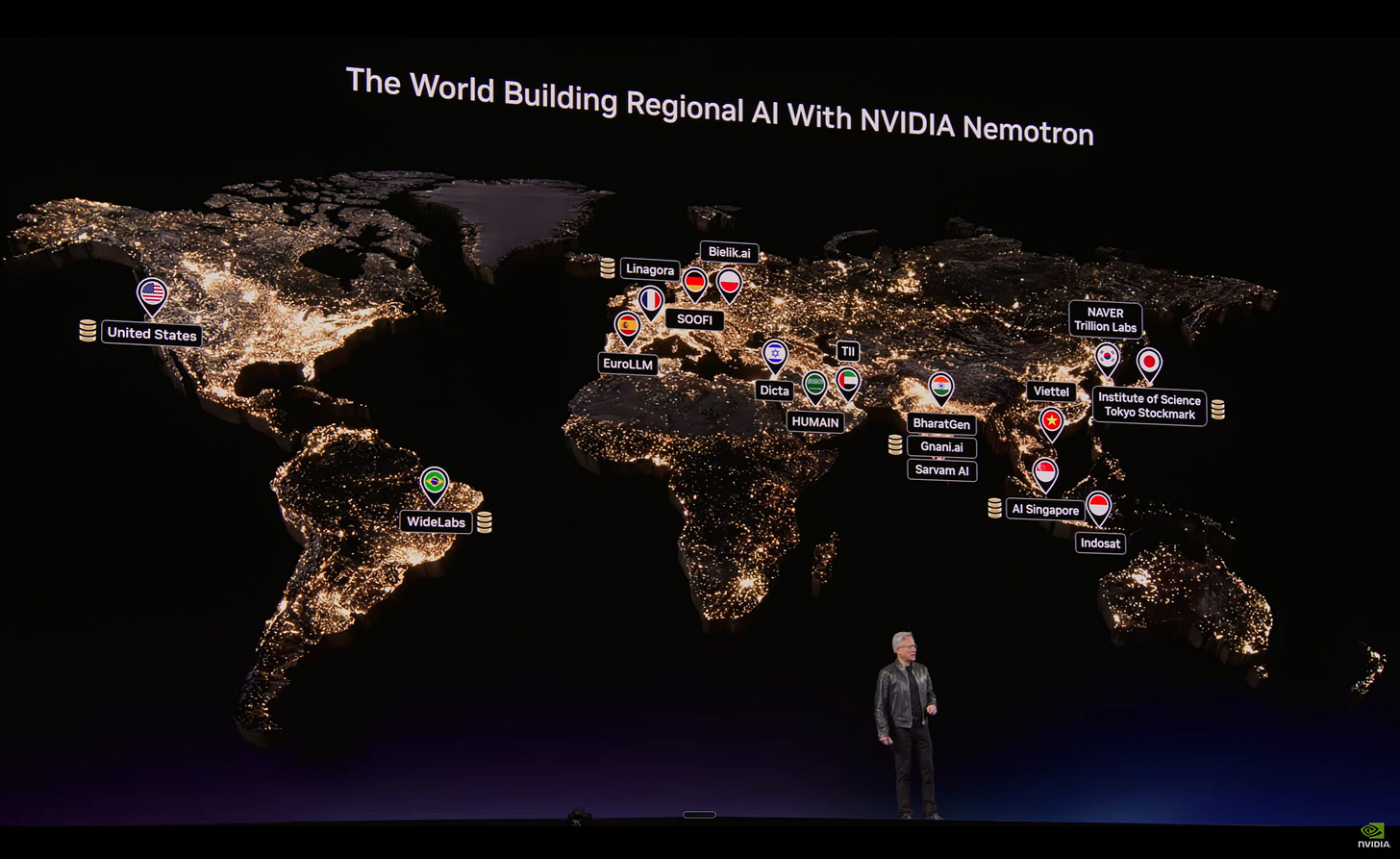Click the India flag pin above BharatGen
Image resolution: width=1400 pixels, height=859 pixels.
coord(941,390)
